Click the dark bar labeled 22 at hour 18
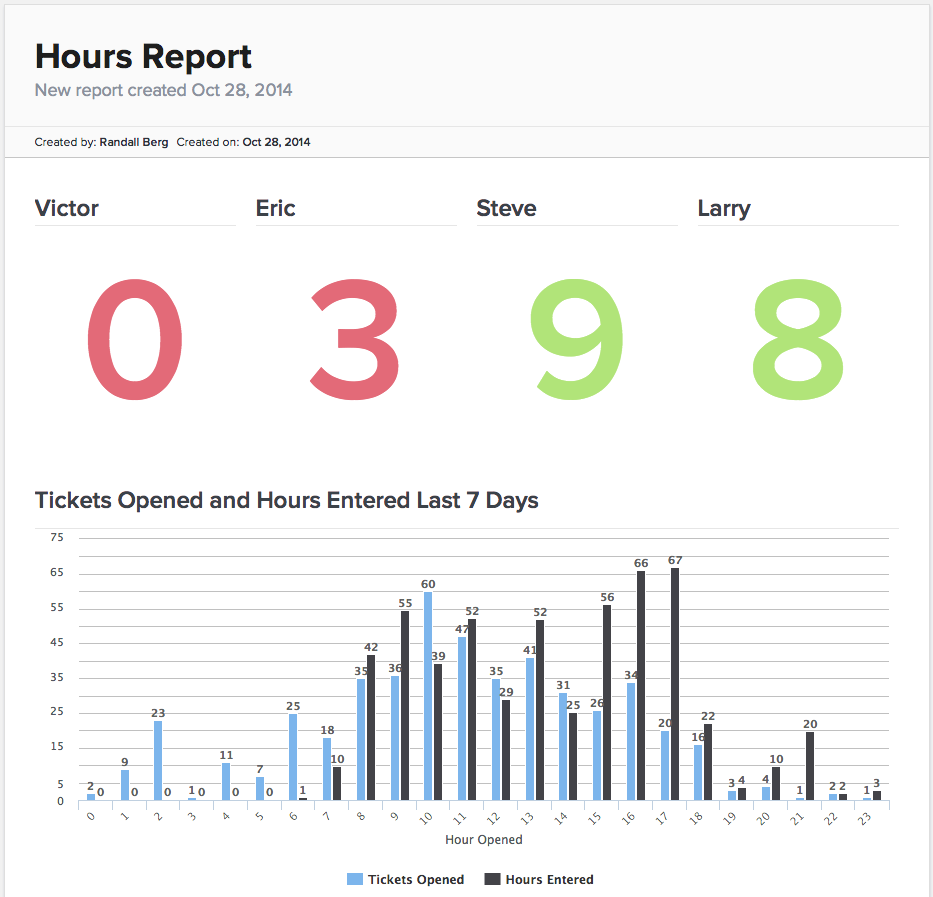Screen dimensions: 933x897 (x=708, y=762)
